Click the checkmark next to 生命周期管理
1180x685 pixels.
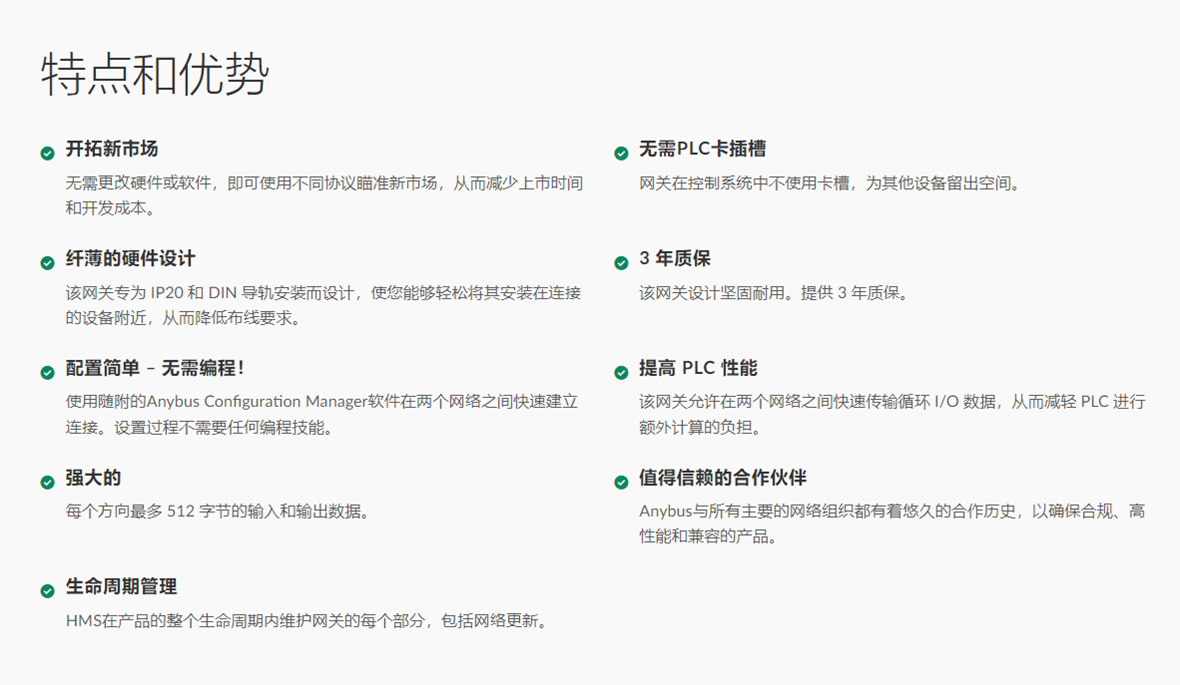click(x=47, y=591)
